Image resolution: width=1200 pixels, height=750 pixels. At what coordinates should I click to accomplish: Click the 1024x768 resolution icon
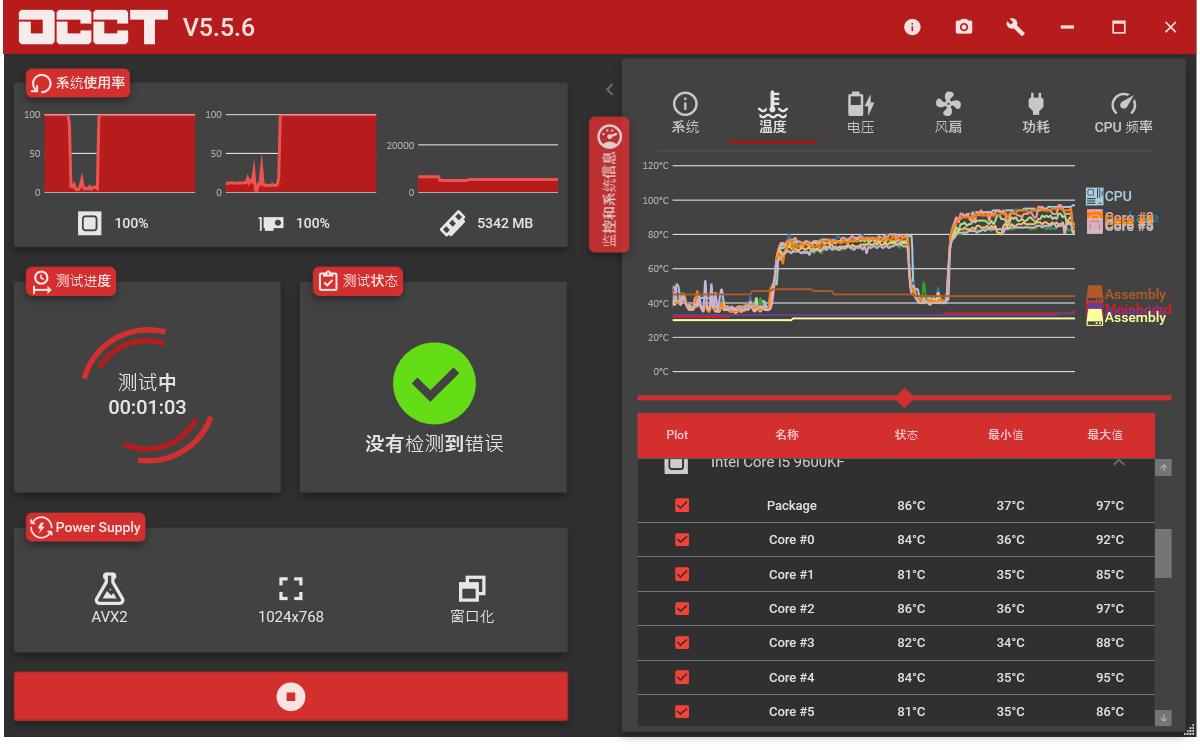pyautogui.click(x=291, y=588)
